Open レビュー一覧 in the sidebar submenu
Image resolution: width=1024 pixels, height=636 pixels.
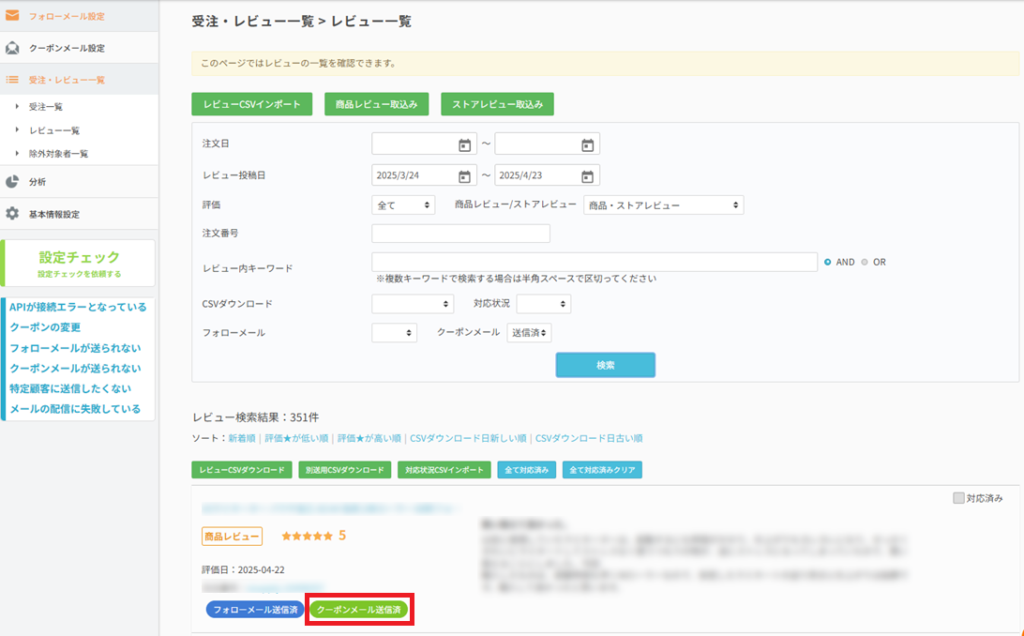point(54,130)
